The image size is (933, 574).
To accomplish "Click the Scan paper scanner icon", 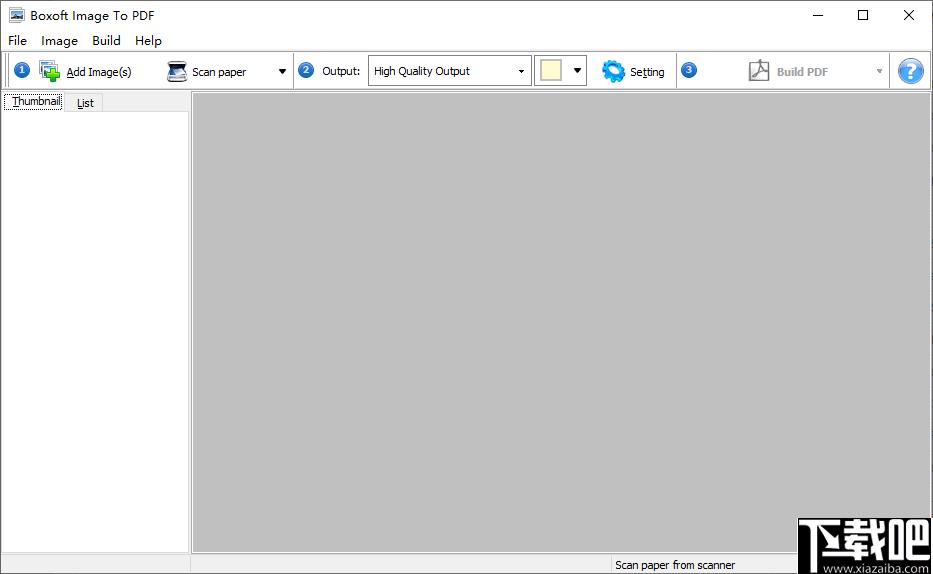I will [x=177, y=71].
